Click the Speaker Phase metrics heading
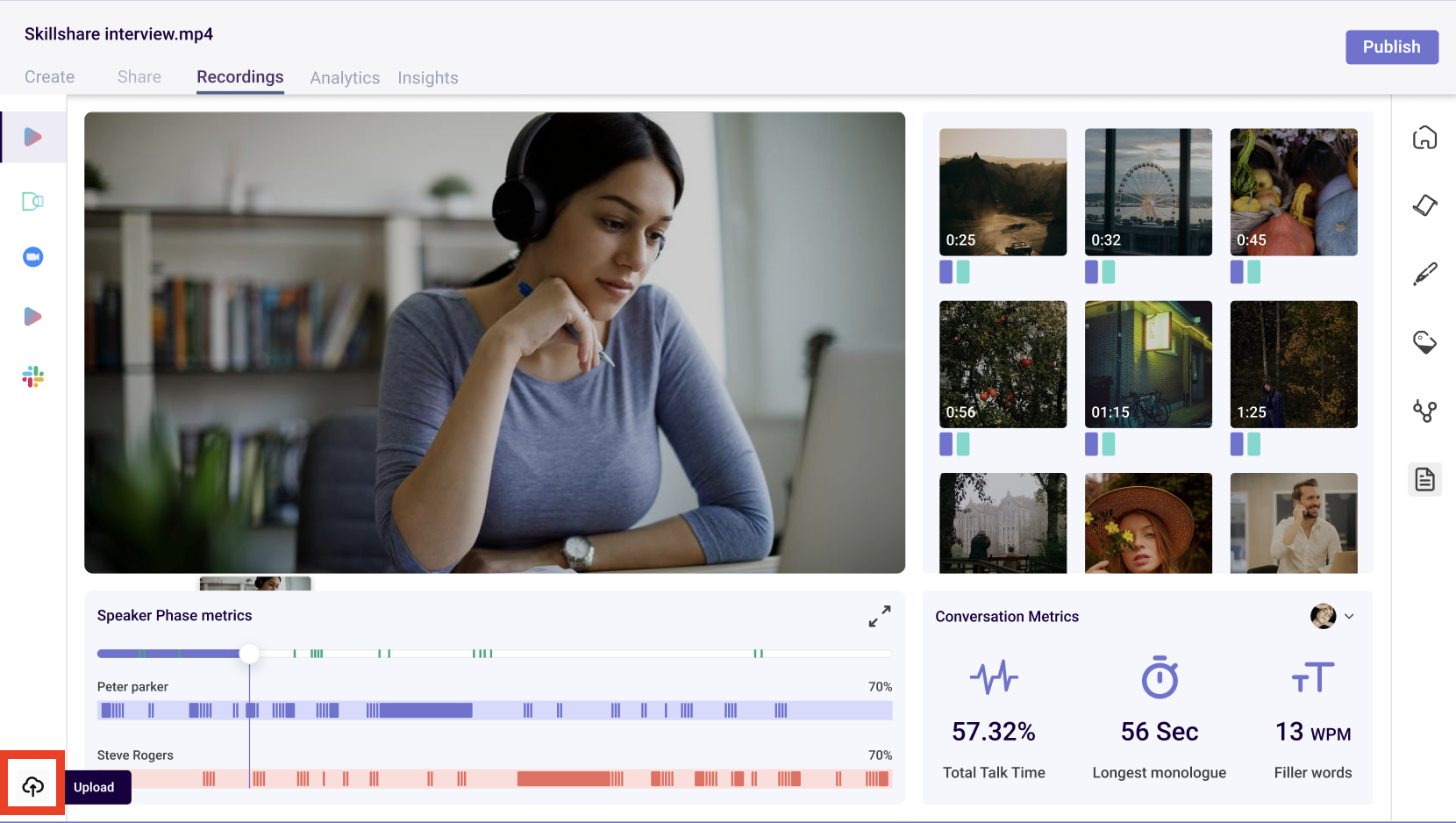The width and height of the screenshot is (1456, 823). click(175, 616)
